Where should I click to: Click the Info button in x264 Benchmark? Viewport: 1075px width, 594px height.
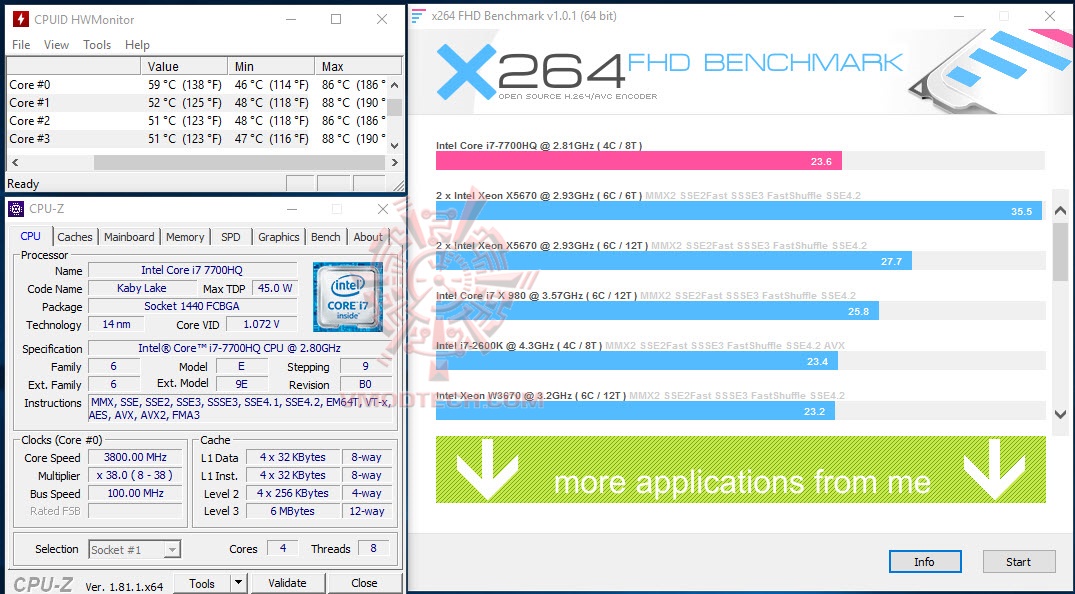(x=924, y=562)
